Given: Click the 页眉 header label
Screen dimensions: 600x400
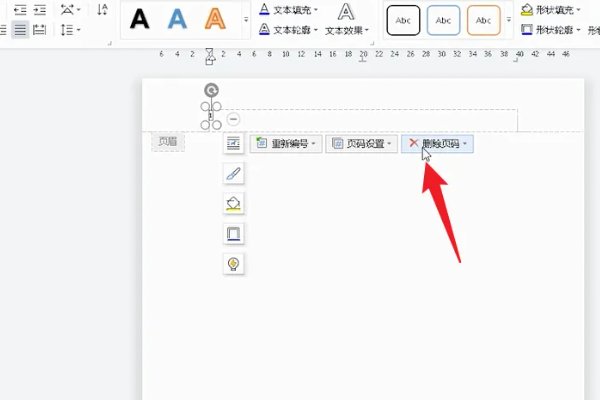Looking at the screenshot, I should [x=168, y=142].
